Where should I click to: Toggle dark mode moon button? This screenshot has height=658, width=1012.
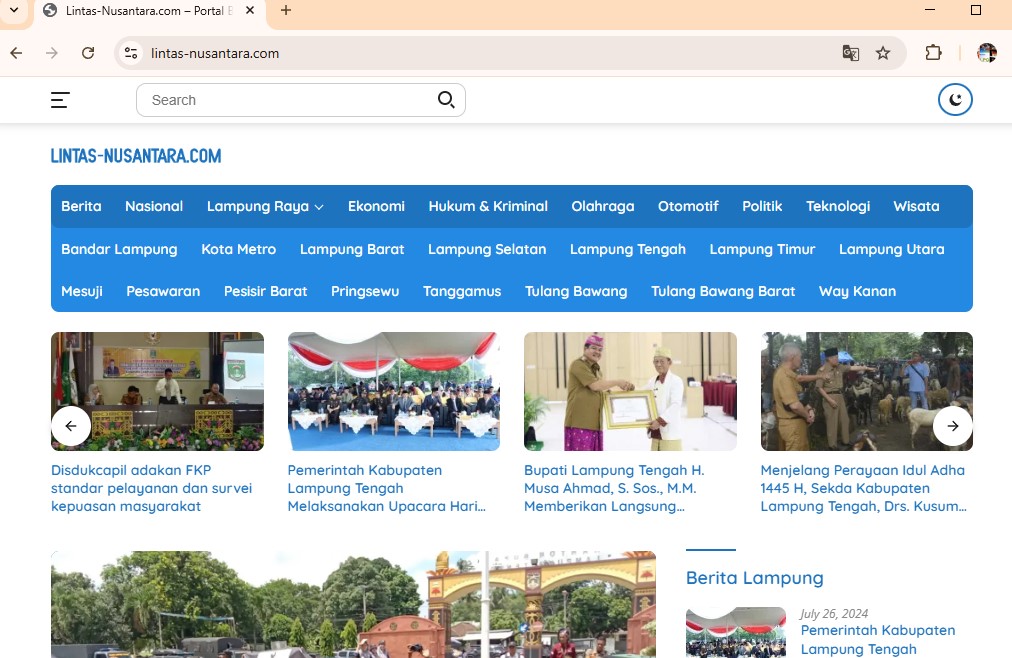[955, 99]
